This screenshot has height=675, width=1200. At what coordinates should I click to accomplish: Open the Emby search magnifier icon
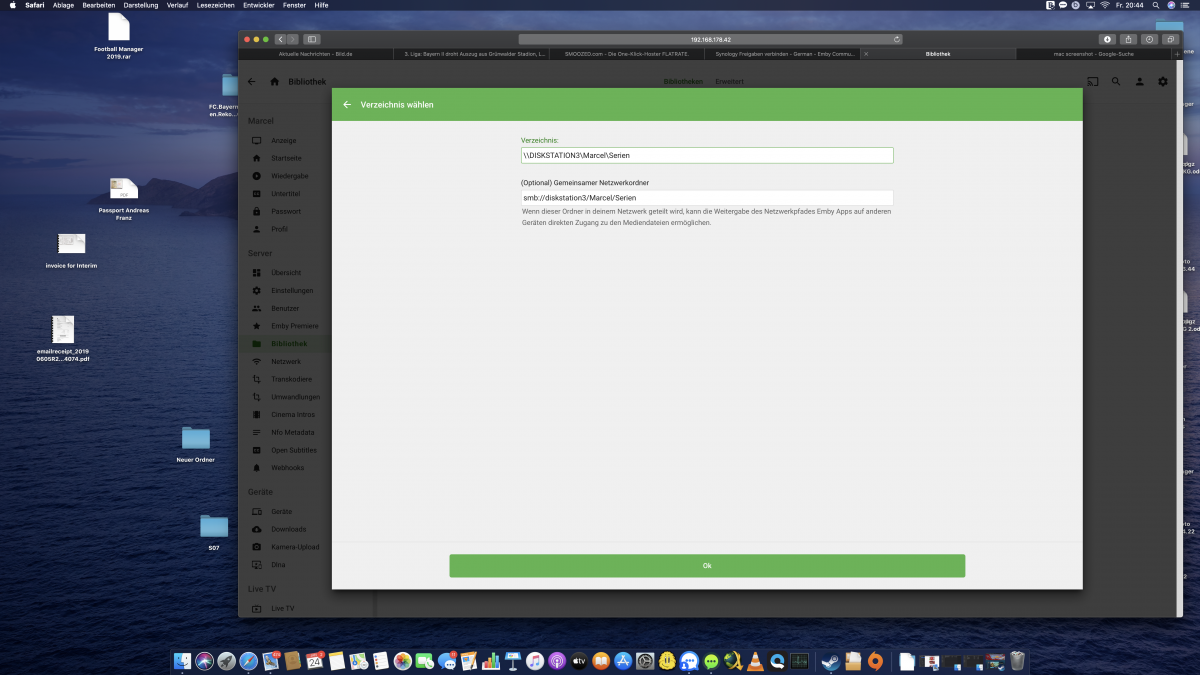point(1116,82)
